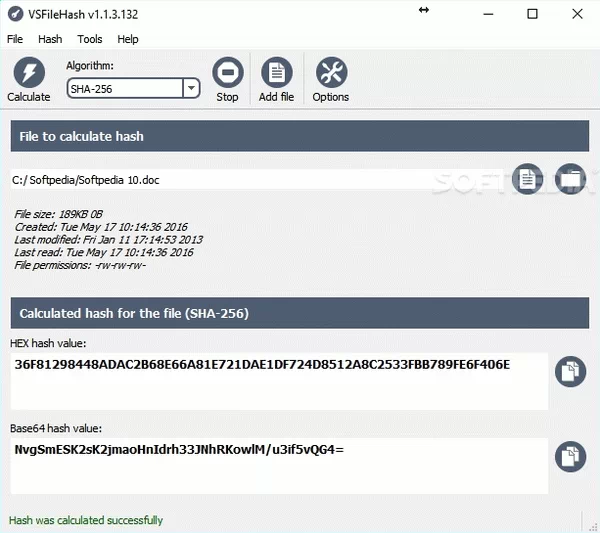Click the Calculate lightning icon
Viewport: 600px width, 533px height.
point(28,73)
